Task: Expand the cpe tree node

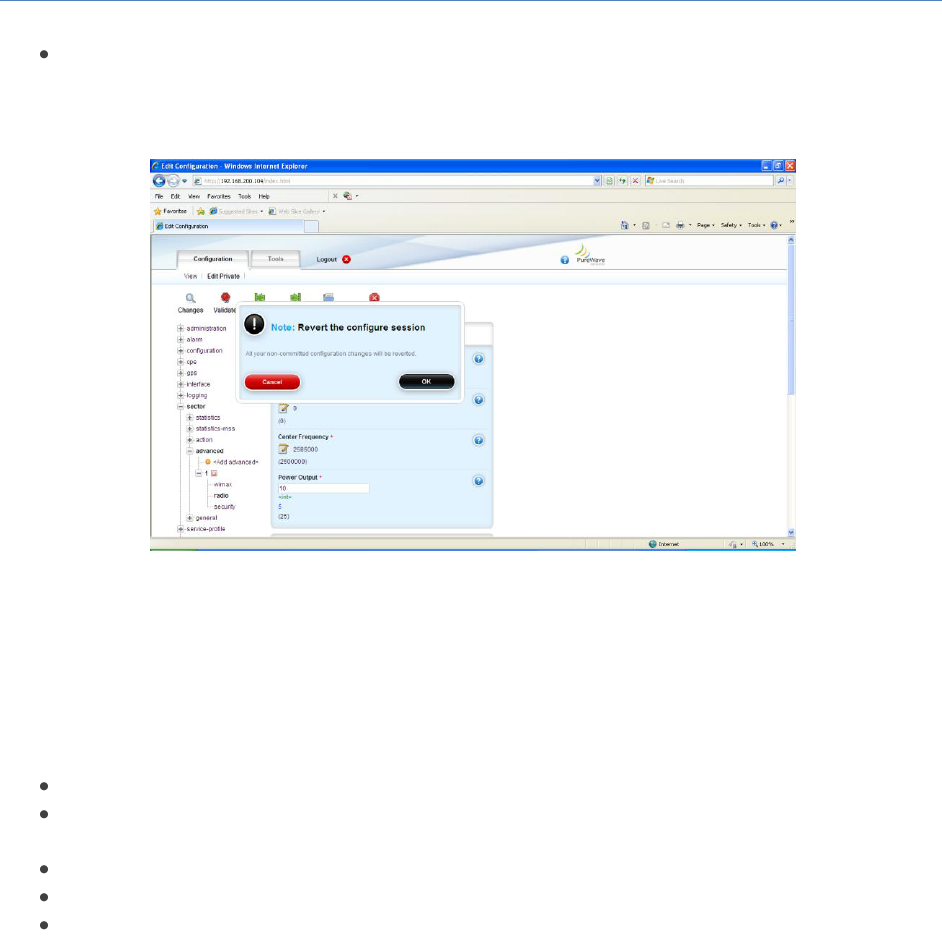Action: point(180,362)
